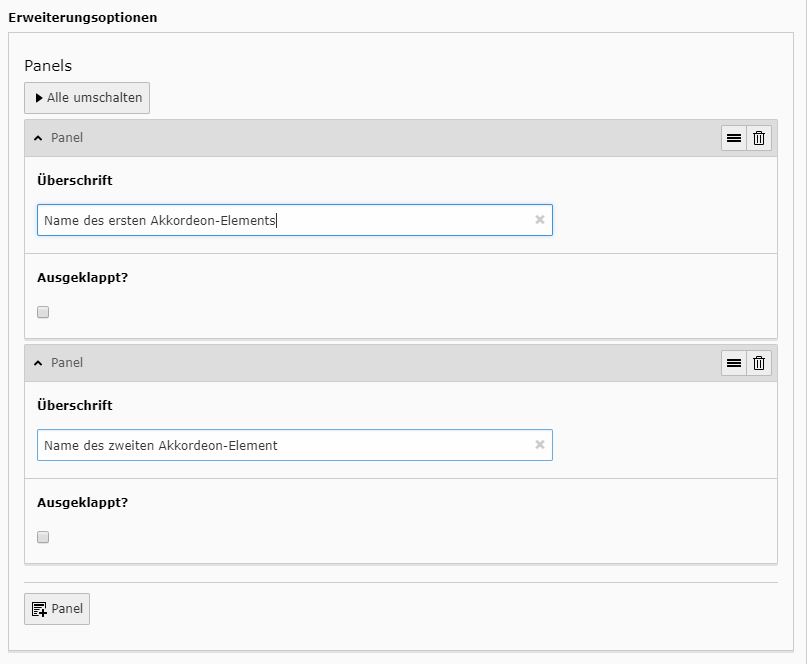This screenshot has height=664, width=808.
Task: Focus the 'Name des ersten Akkordeon-Elements' field
Action: tap(295, 220)
